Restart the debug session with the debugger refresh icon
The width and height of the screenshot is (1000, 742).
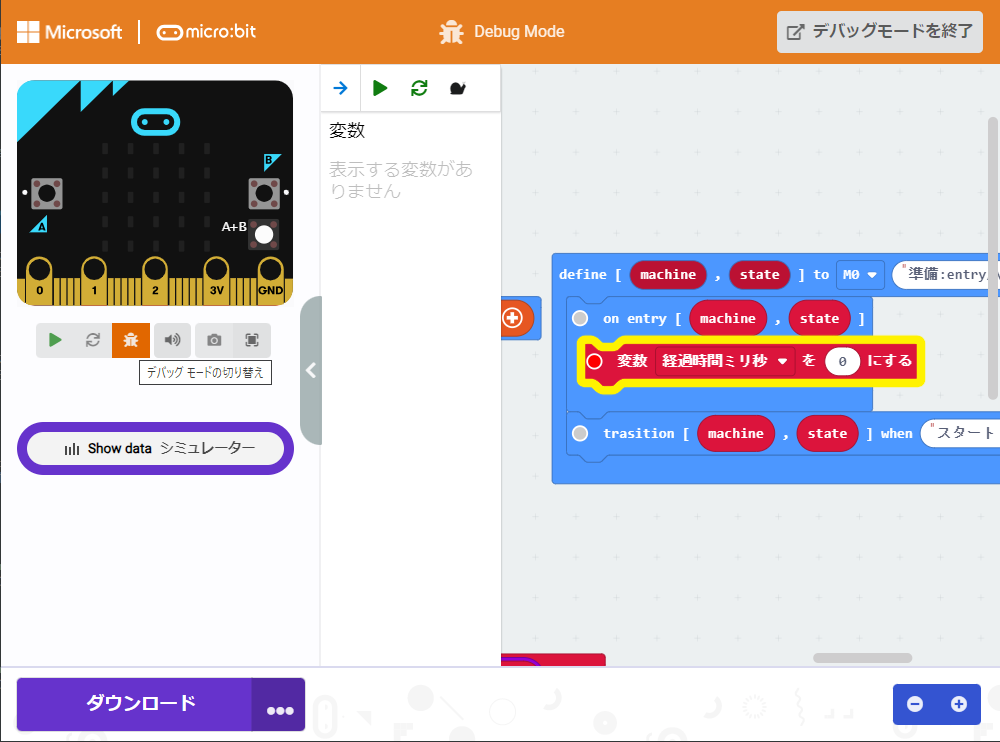coord(419,88)
